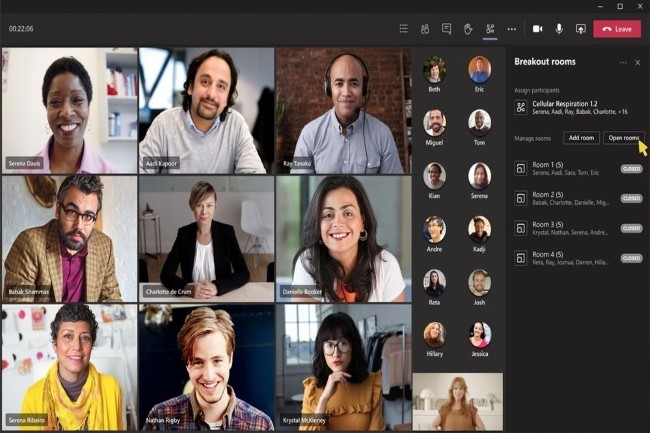Open the participants list icon
This screenshot has width=650, height=433.
403,29
